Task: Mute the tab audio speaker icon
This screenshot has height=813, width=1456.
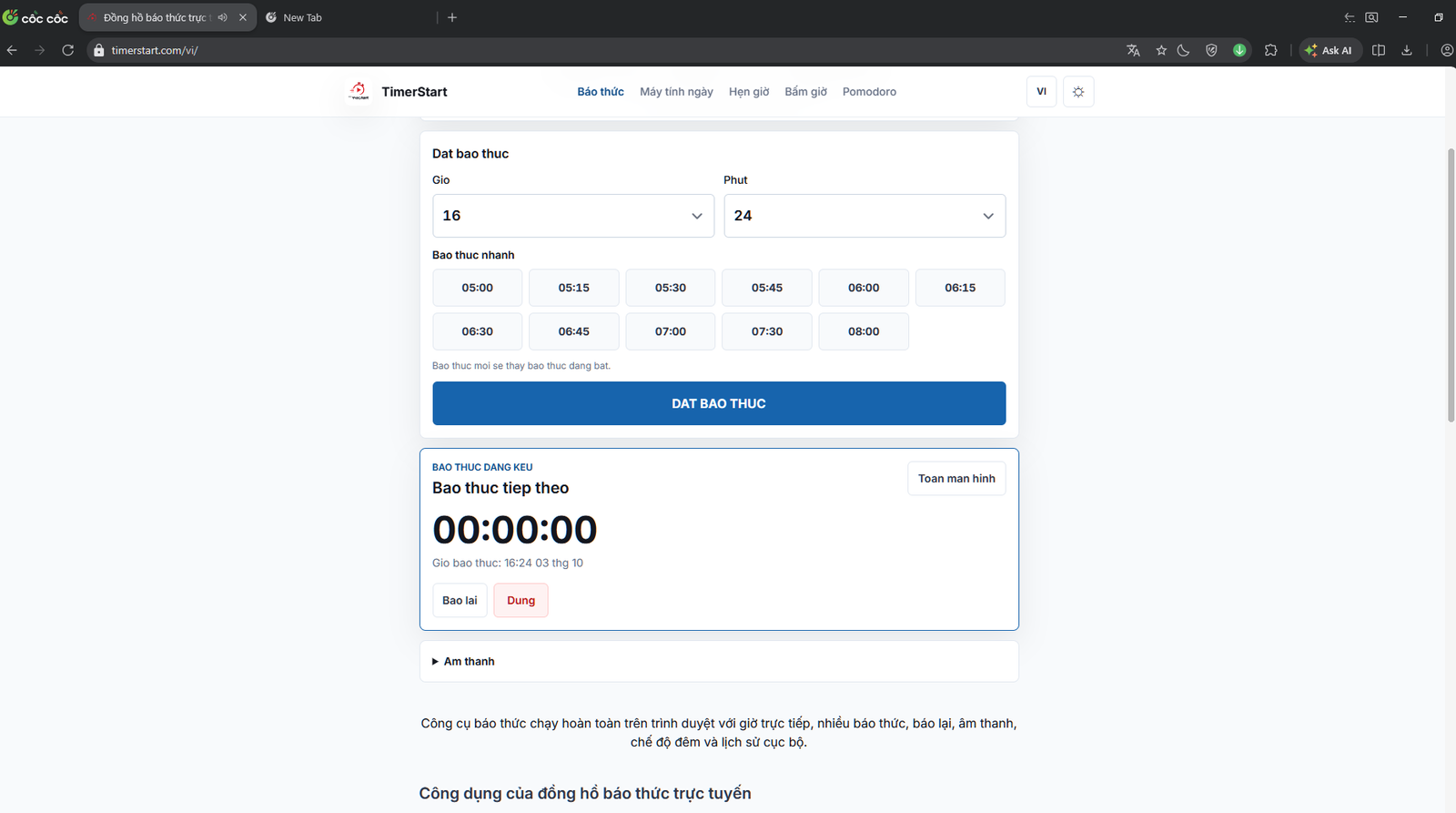Action: pos(222,17)
